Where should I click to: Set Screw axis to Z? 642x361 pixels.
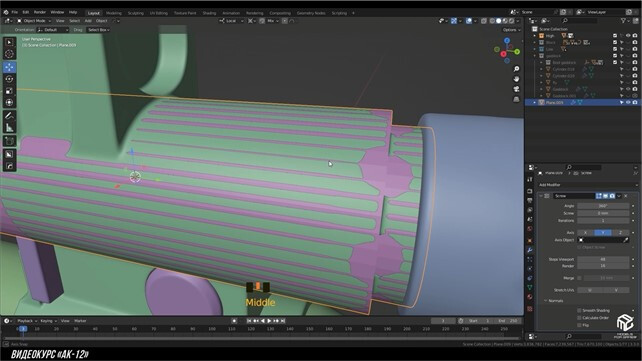pyautogui.click(x=620, y=232)
